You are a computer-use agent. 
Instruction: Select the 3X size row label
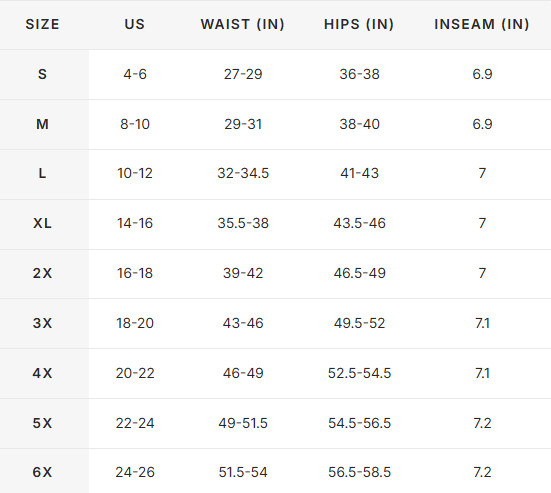(42, 323)
